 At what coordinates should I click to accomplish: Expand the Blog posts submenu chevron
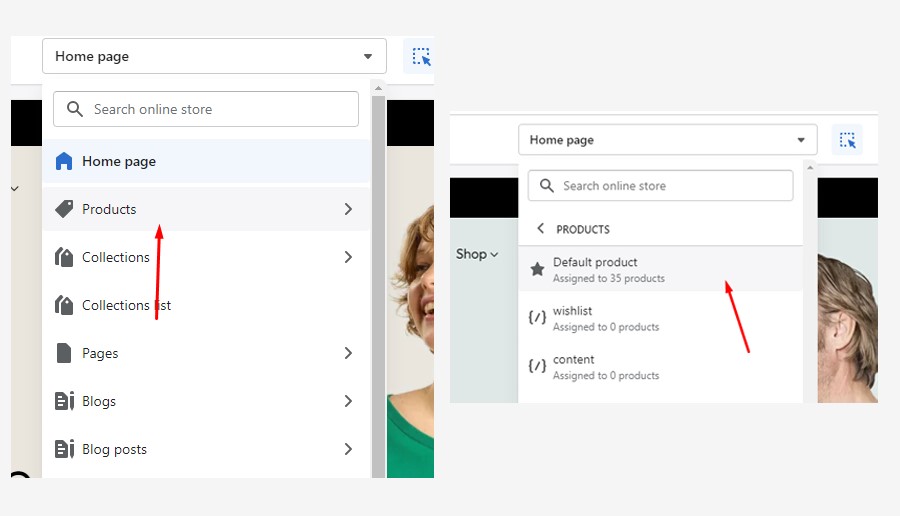tap(348, 449)
